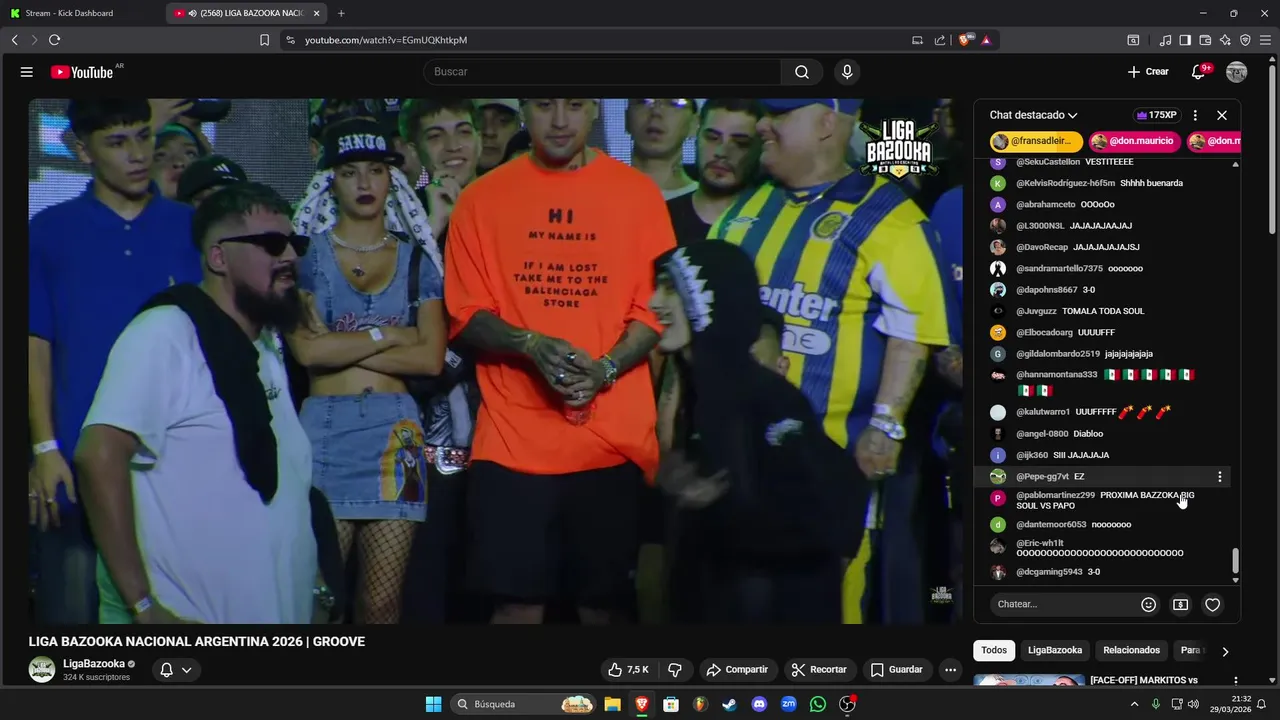Open Brave Leo AI sparkle icon

[x=1225, y=40]
